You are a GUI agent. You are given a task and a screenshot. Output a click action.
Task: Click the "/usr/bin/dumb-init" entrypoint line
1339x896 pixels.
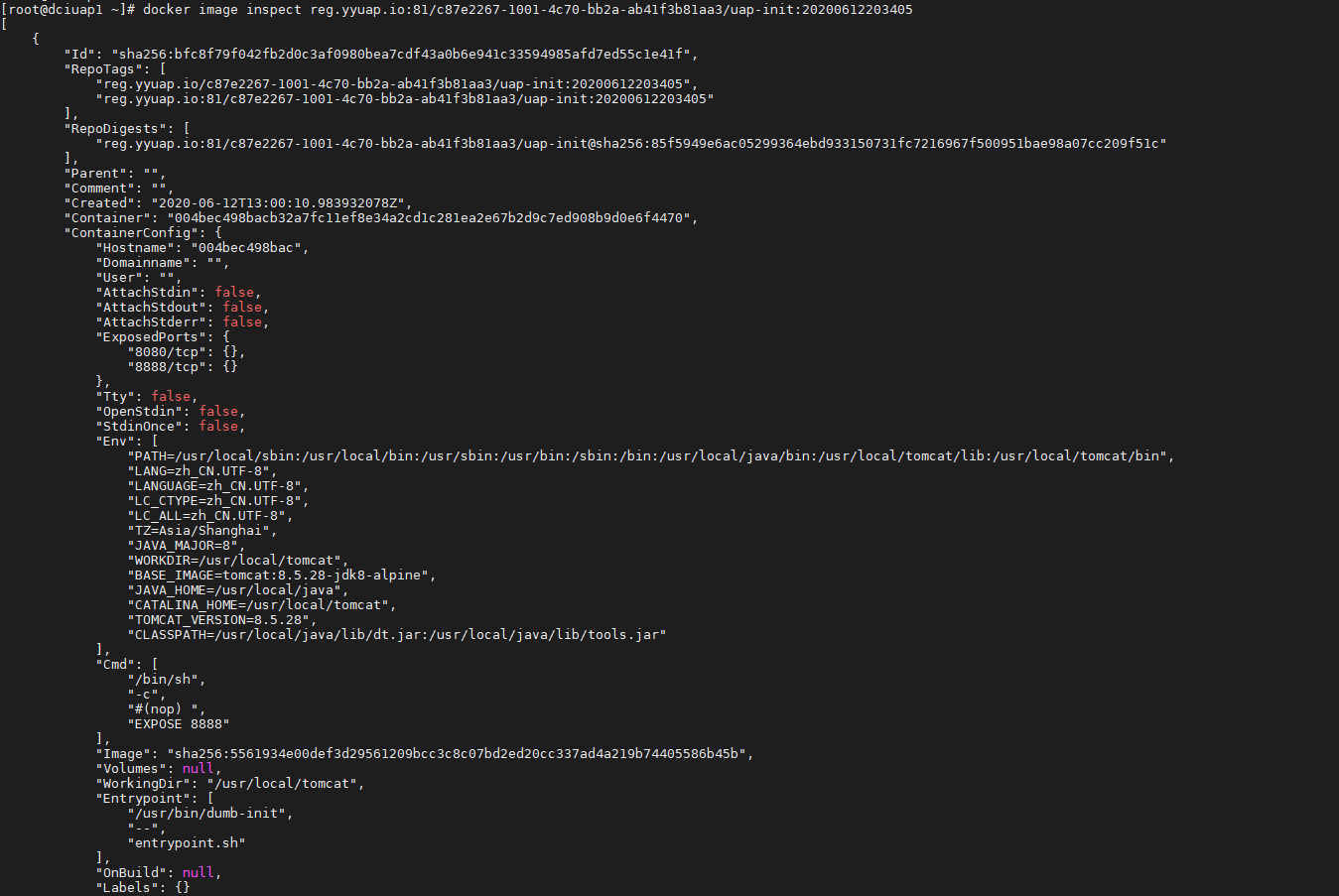pos(209,814)
